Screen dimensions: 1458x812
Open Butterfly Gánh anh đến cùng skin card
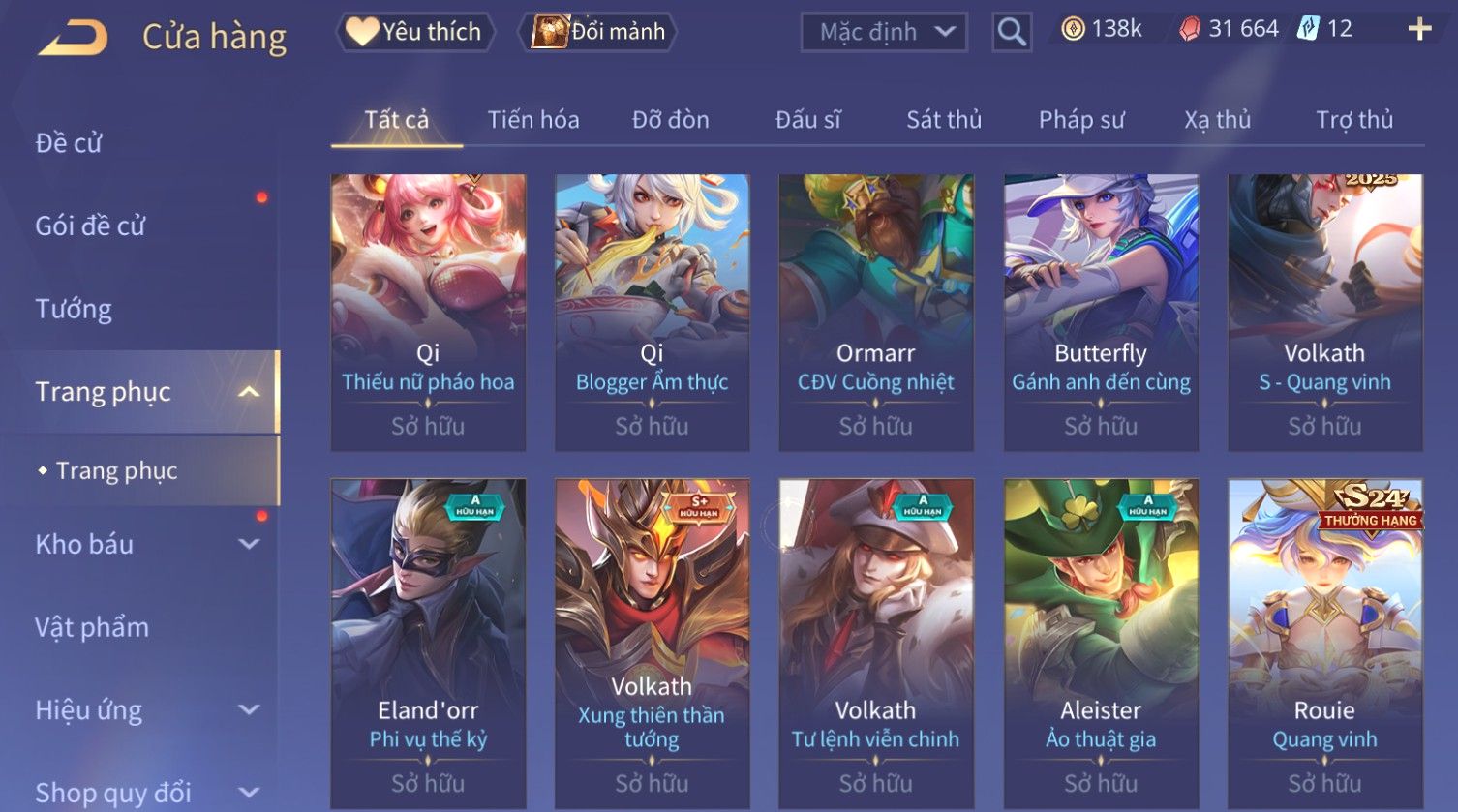tap(1101, 313)
